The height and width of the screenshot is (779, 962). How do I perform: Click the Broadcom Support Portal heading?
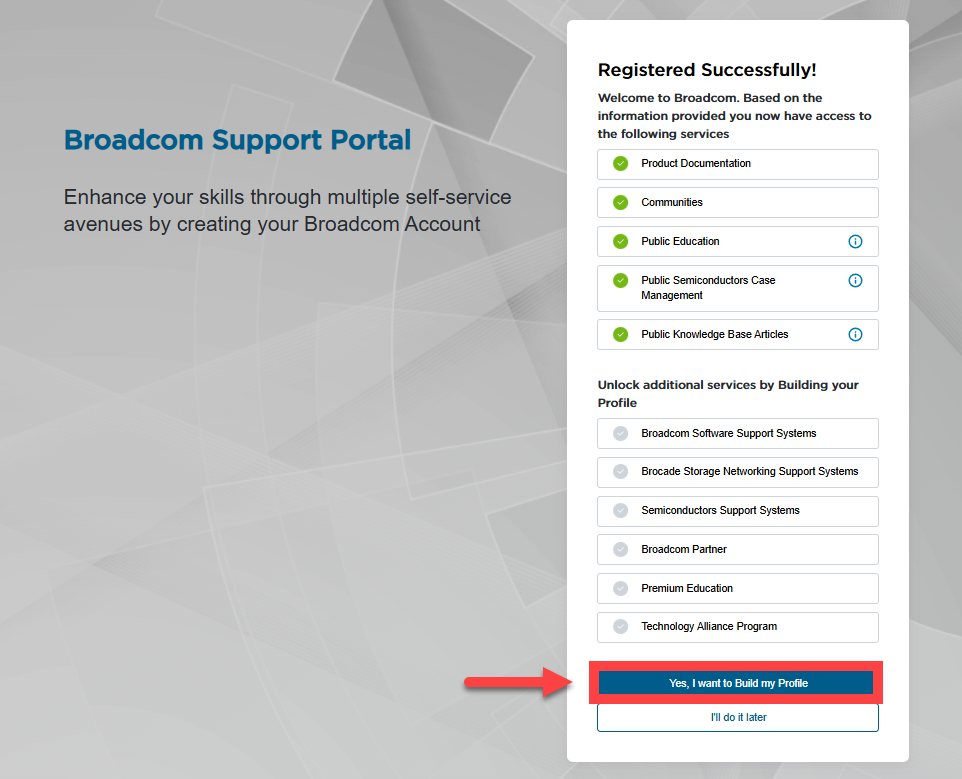pos(237,140)
